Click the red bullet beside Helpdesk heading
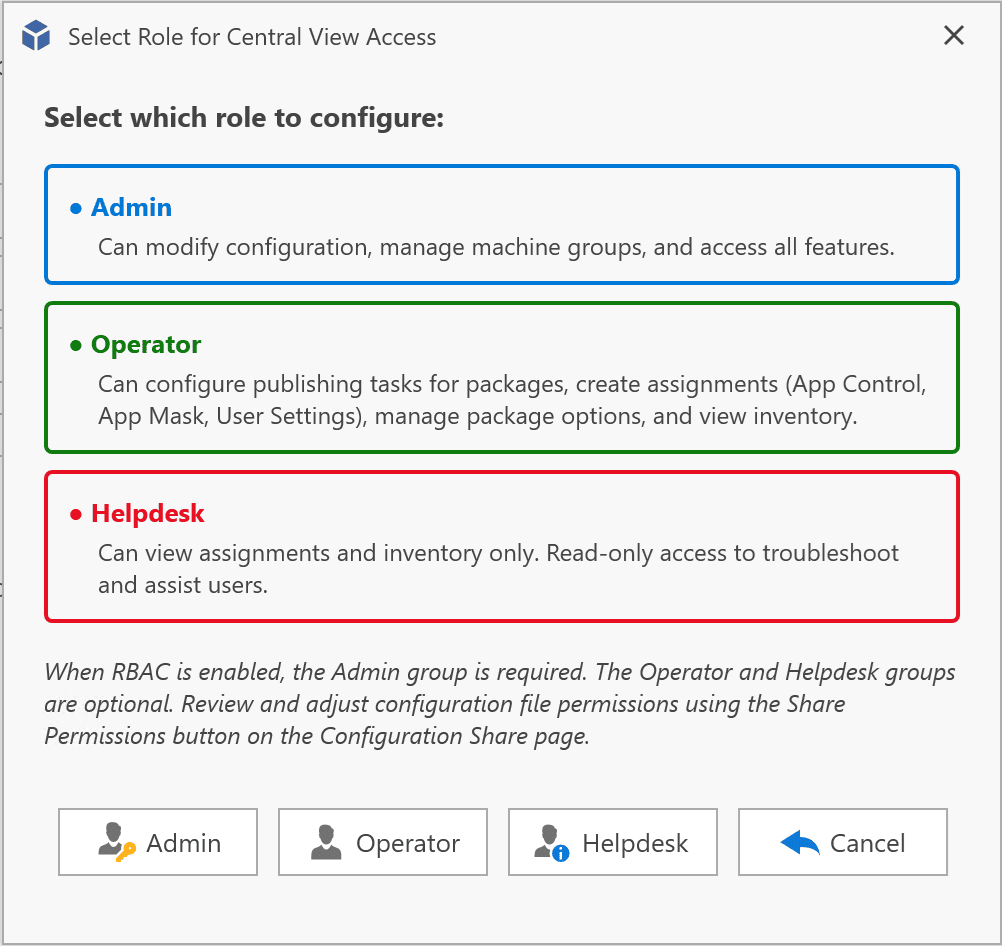This screenshot has width=1002, height=946. coord(75,514)
